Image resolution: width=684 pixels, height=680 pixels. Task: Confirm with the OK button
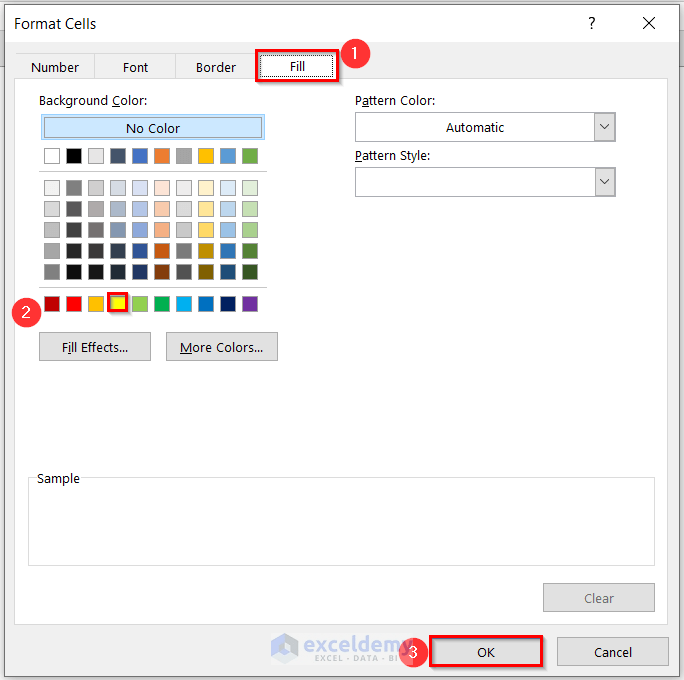tap(486, 652)
